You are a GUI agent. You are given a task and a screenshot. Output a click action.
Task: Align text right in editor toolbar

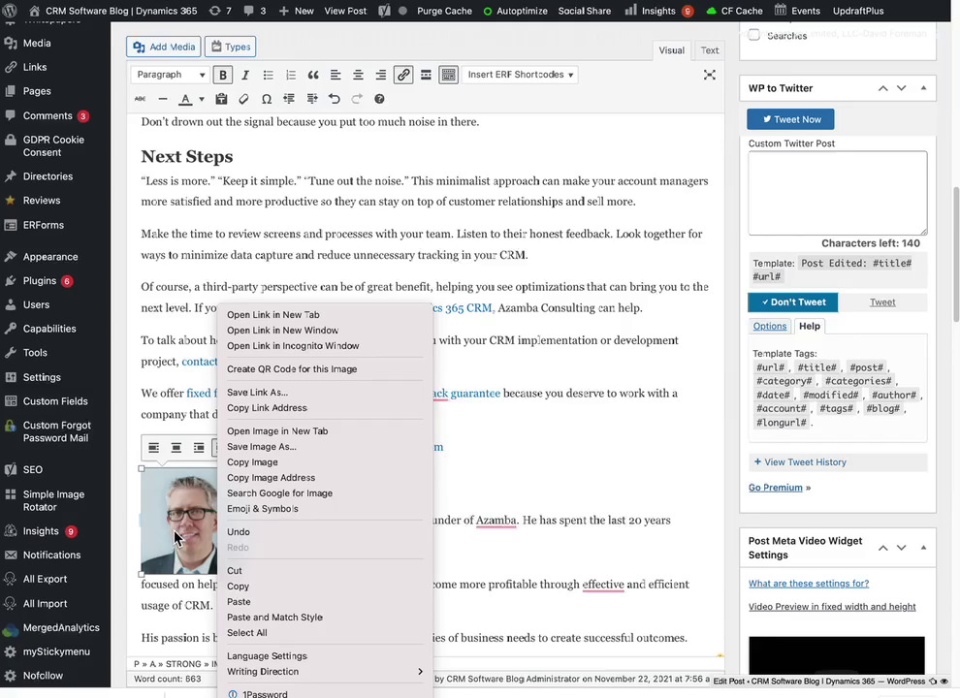tap(380, 75)
